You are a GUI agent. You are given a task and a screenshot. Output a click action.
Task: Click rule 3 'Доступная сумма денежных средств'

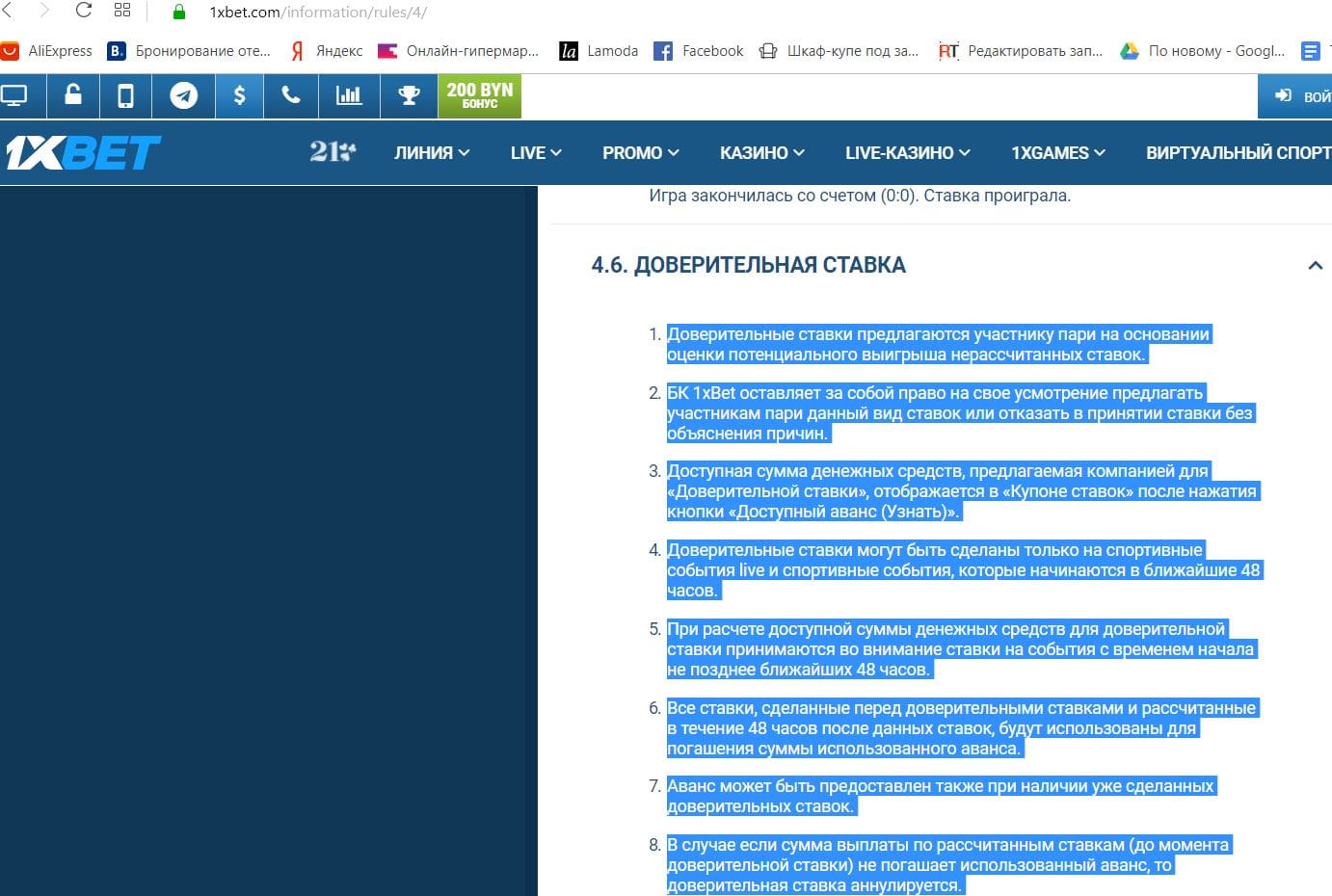pyautogui.click(x=963, y=491)
